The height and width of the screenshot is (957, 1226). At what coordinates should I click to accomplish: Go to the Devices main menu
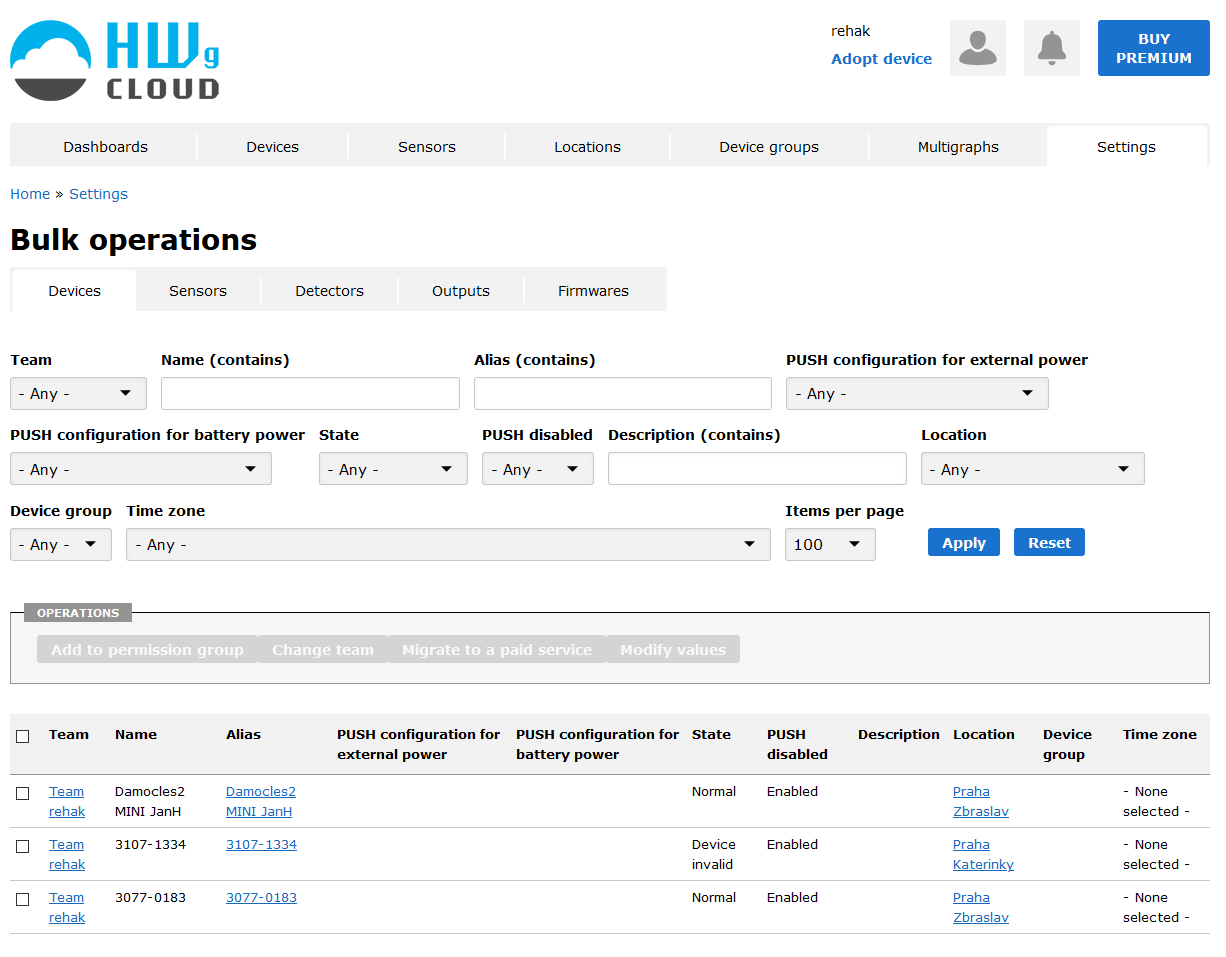pos(273,147)
